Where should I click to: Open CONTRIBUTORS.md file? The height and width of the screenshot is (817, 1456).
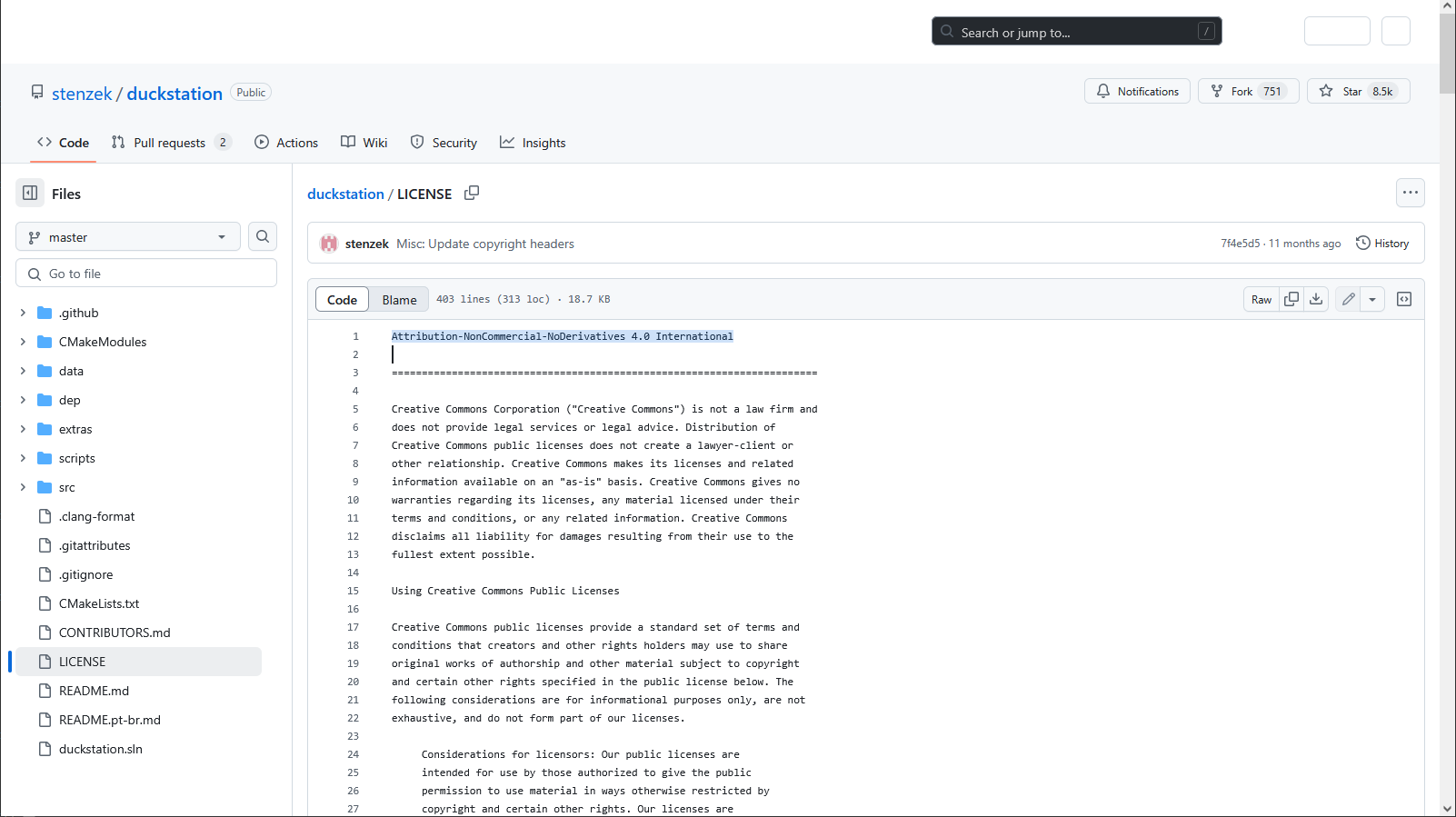coord(115,633)
